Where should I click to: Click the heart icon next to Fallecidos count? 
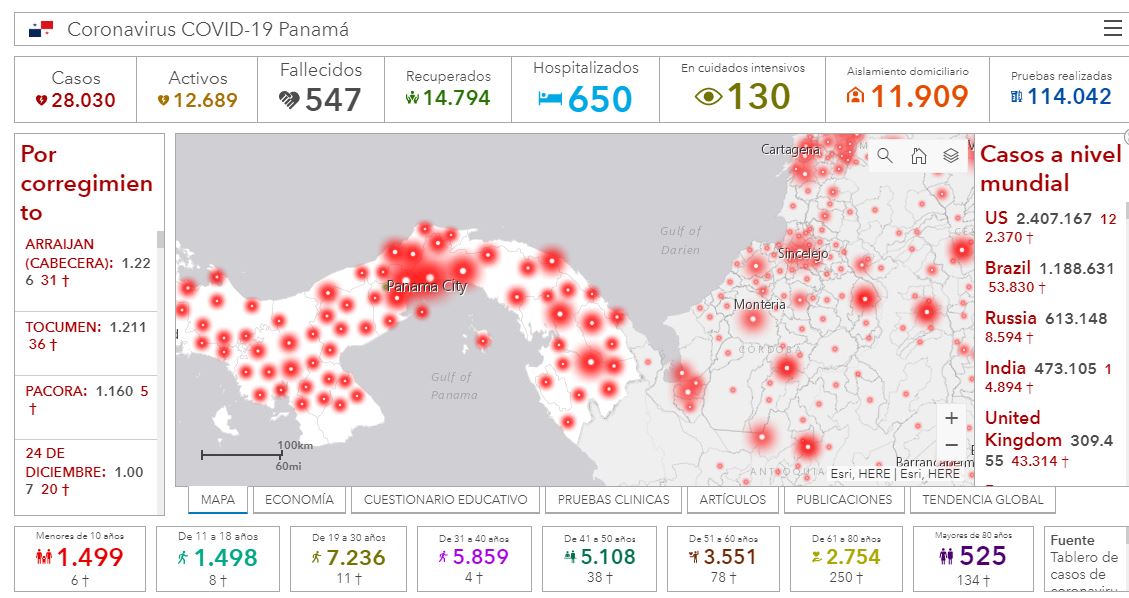click(289, 100)
